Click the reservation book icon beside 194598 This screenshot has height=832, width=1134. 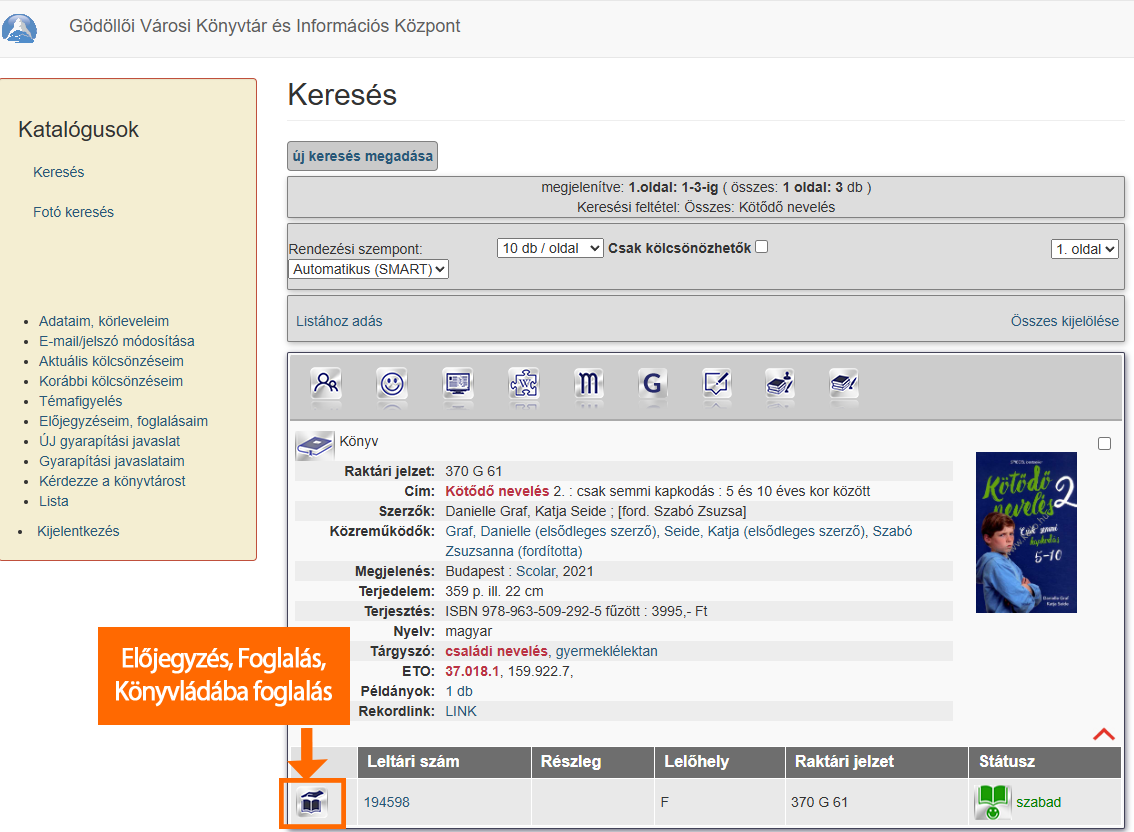click(x=312, y=802)
